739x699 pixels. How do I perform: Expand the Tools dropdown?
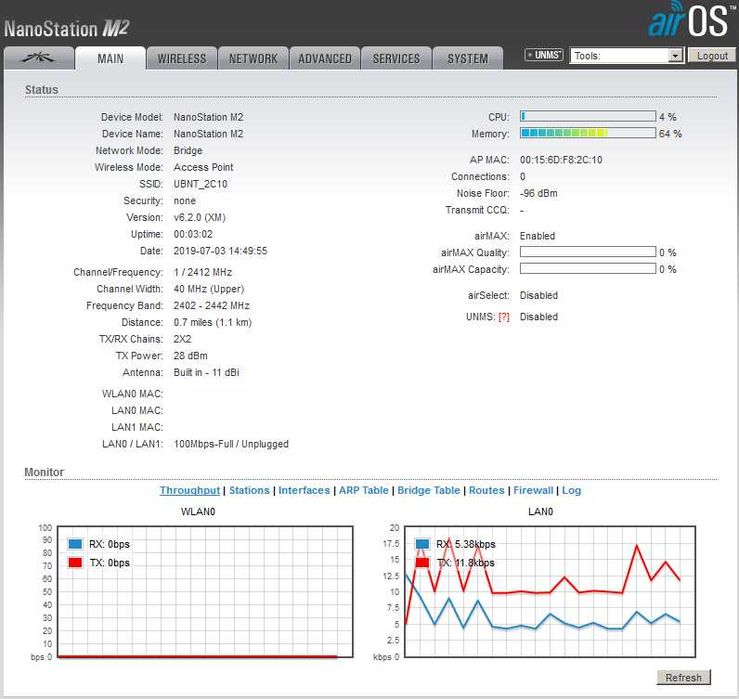pyautogui.click(x=627, y=56)
